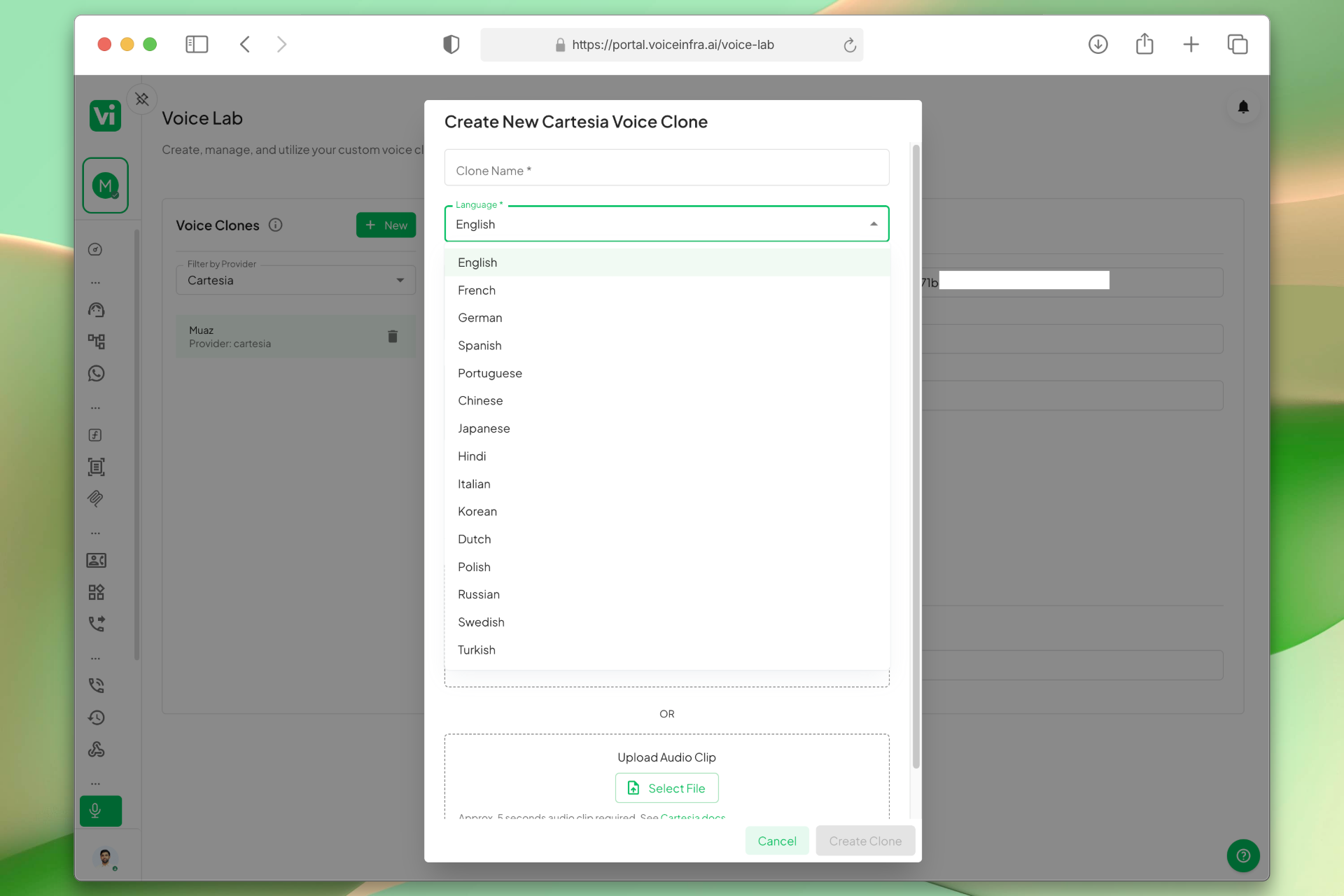Open the workflow tree sidebar icon
The height and width of the screenshot is (896, 1344).
96,342
